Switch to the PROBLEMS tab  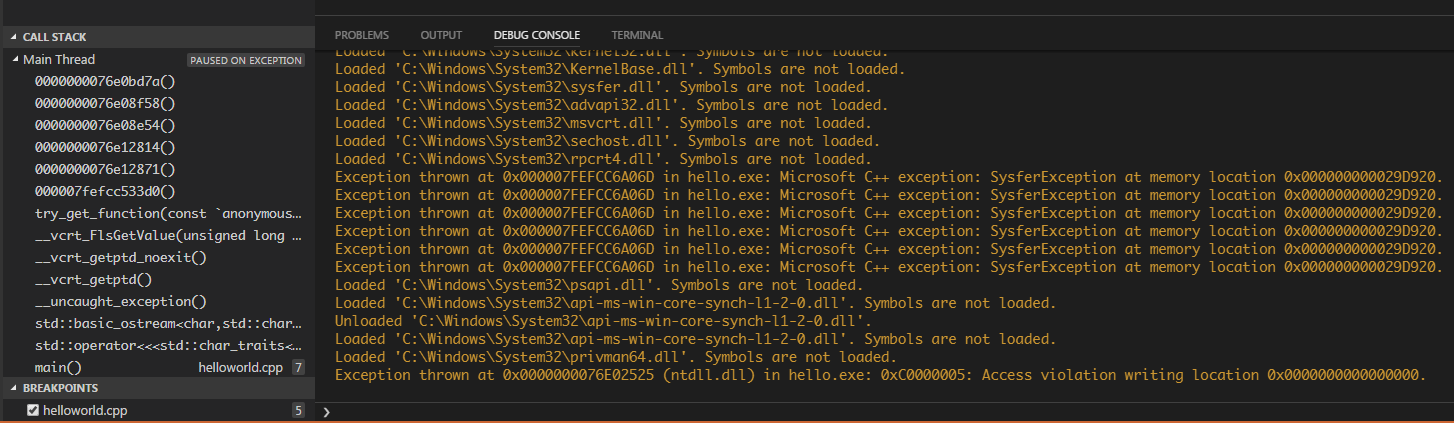point(362,35)
